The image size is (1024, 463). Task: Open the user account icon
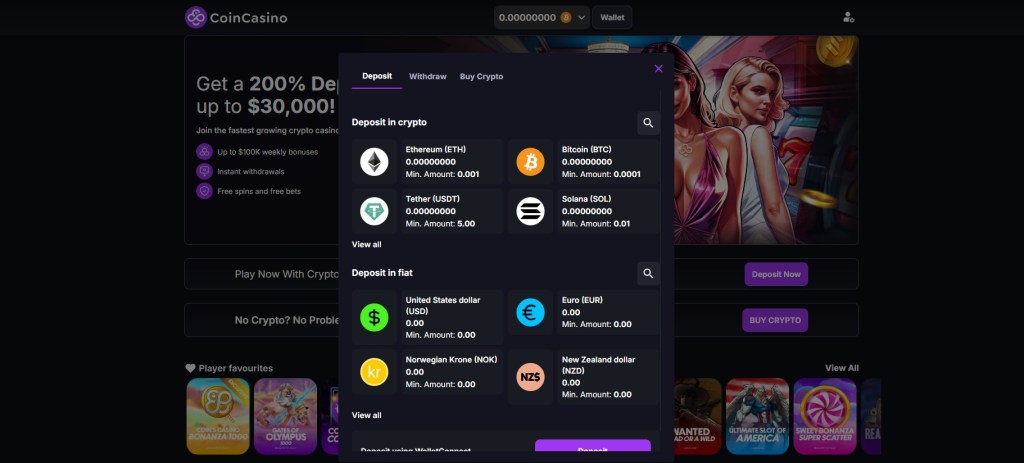(x=848, y=18)
